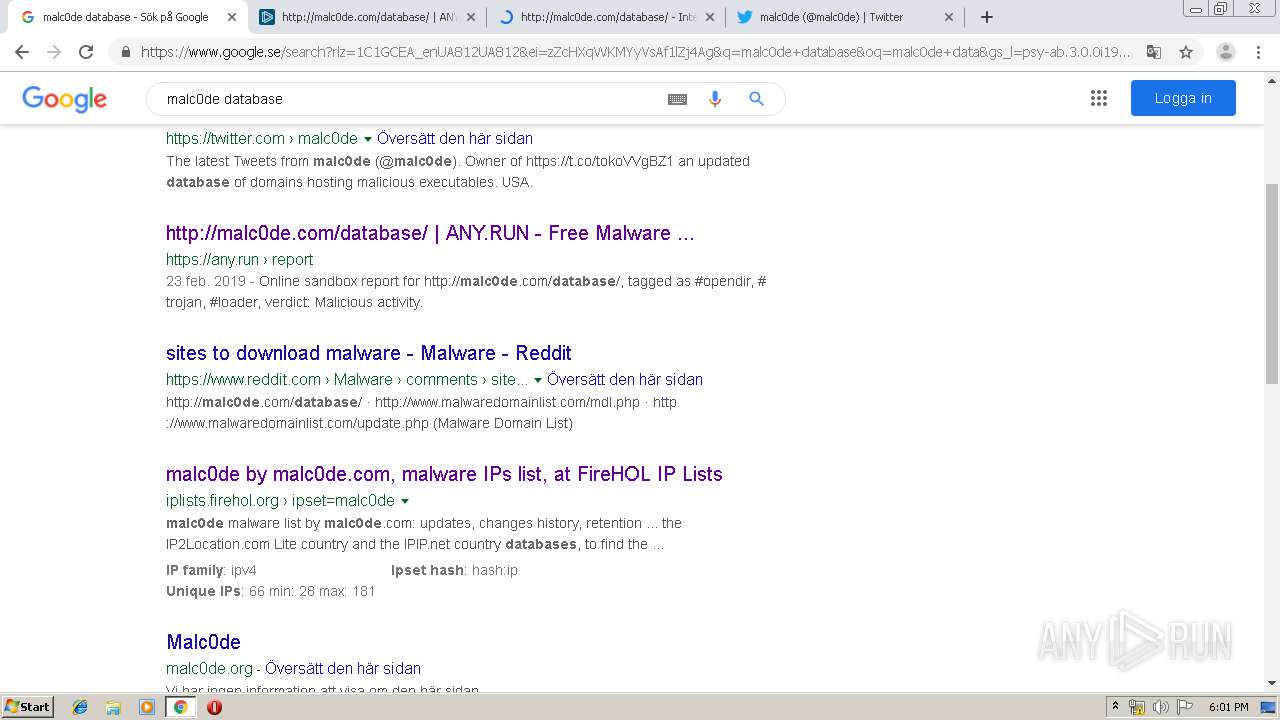1280x720 pixels.
Task: Expand the reddit.com result dropdown arrow
Action: tap(538, 380)
